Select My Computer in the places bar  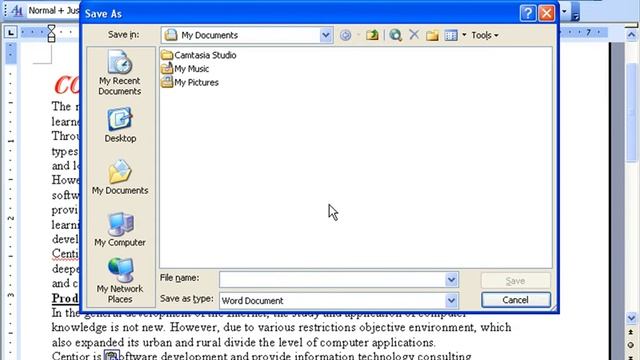(120, 229)
